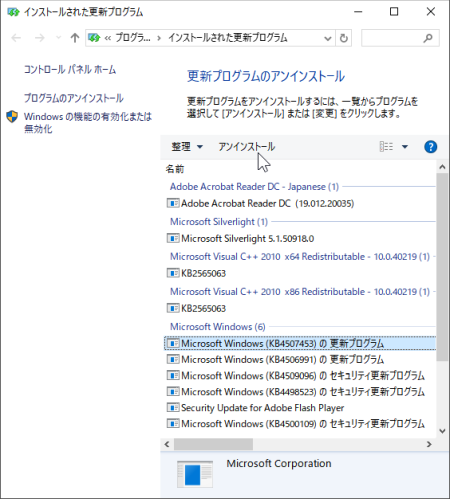Click the search magnifier icon

pos(428,38)
